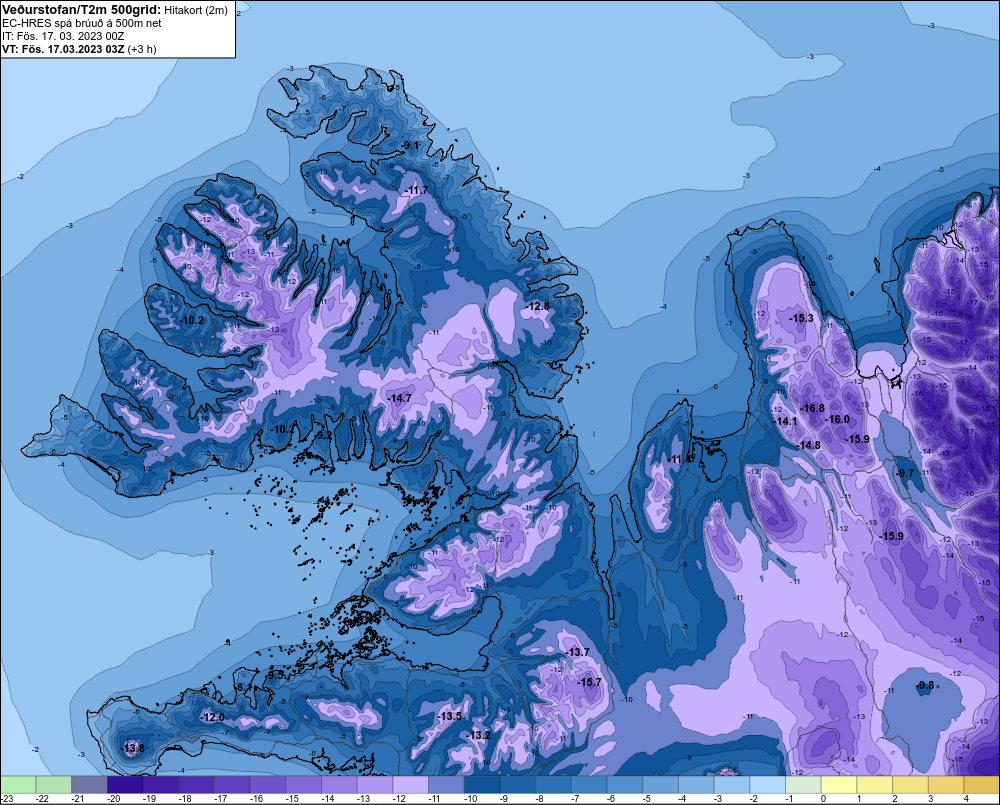Select legend color swatch between -20 and -19

(125, 784)
